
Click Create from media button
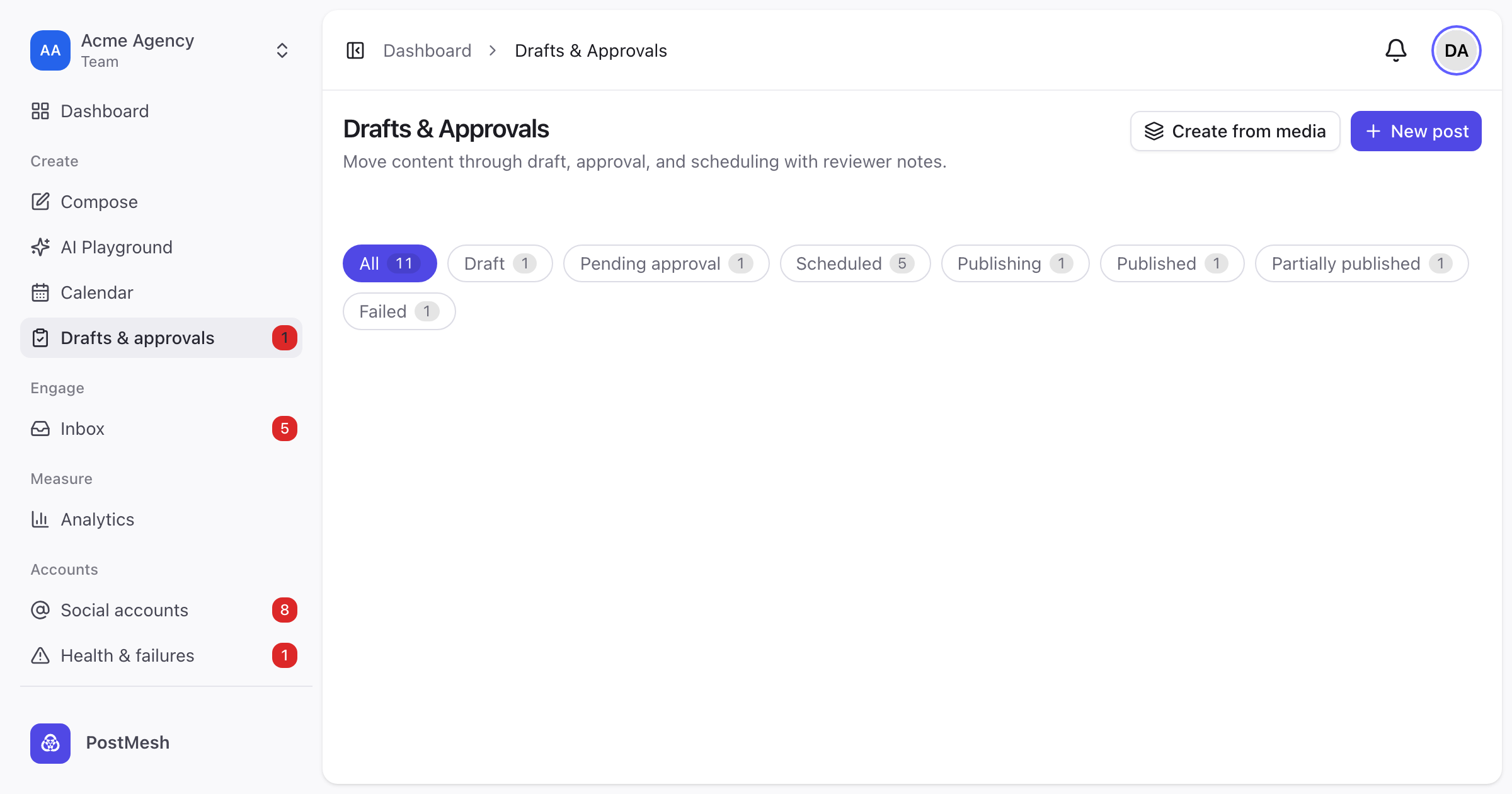1235,131
